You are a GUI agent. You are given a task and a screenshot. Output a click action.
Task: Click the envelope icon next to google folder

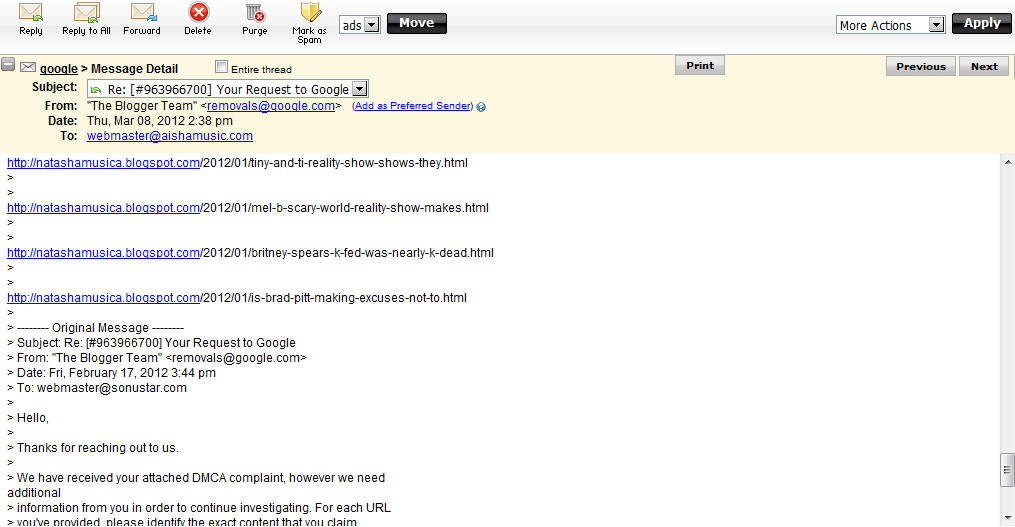[x=28, y=67]
